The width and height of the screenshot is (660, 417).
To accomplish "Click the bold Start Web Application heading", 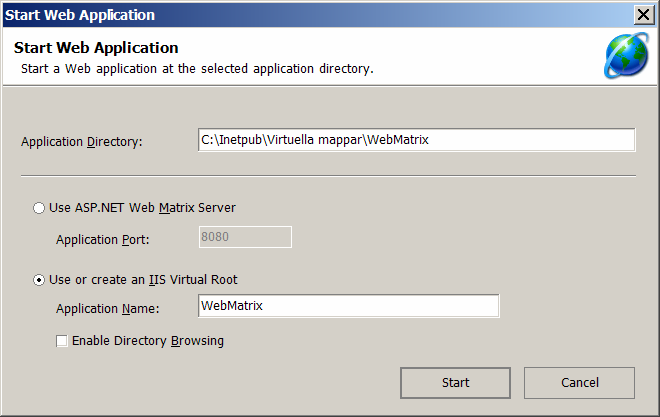I will (96, 48).
